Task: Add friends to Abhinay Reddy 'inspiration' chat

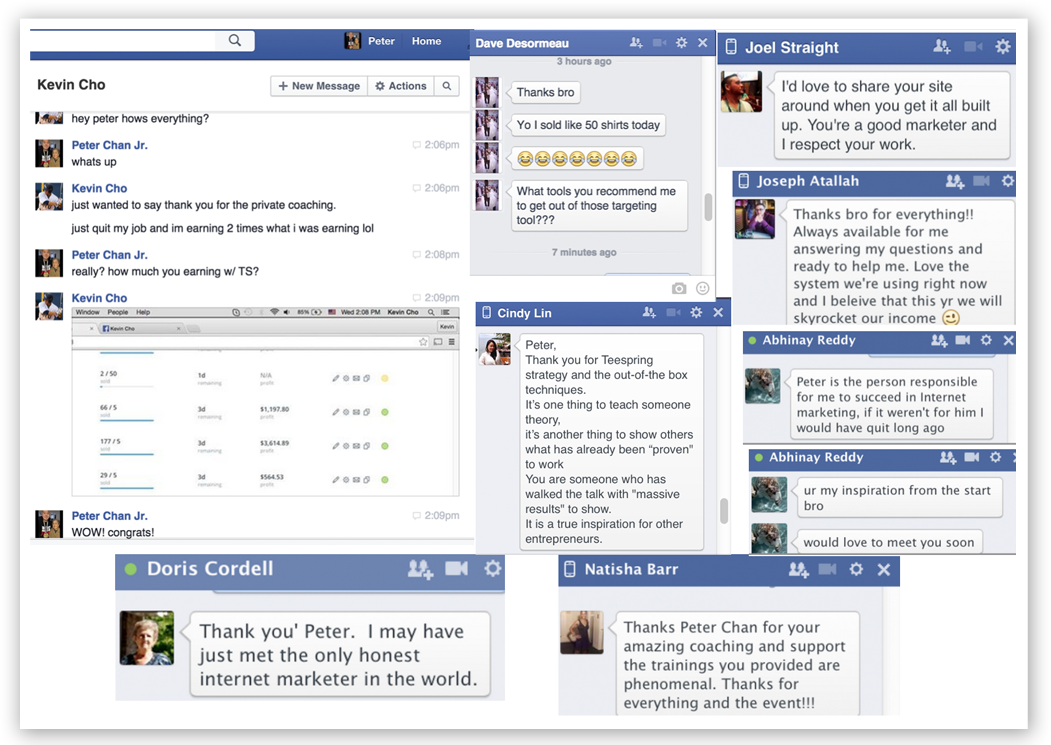Action: [x=948, y=457]
